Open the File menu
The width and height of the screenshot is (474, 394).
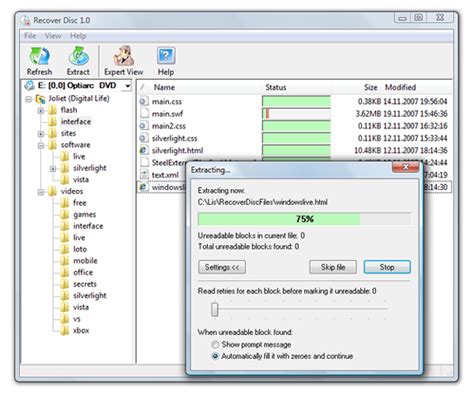(x=30, y=36)
